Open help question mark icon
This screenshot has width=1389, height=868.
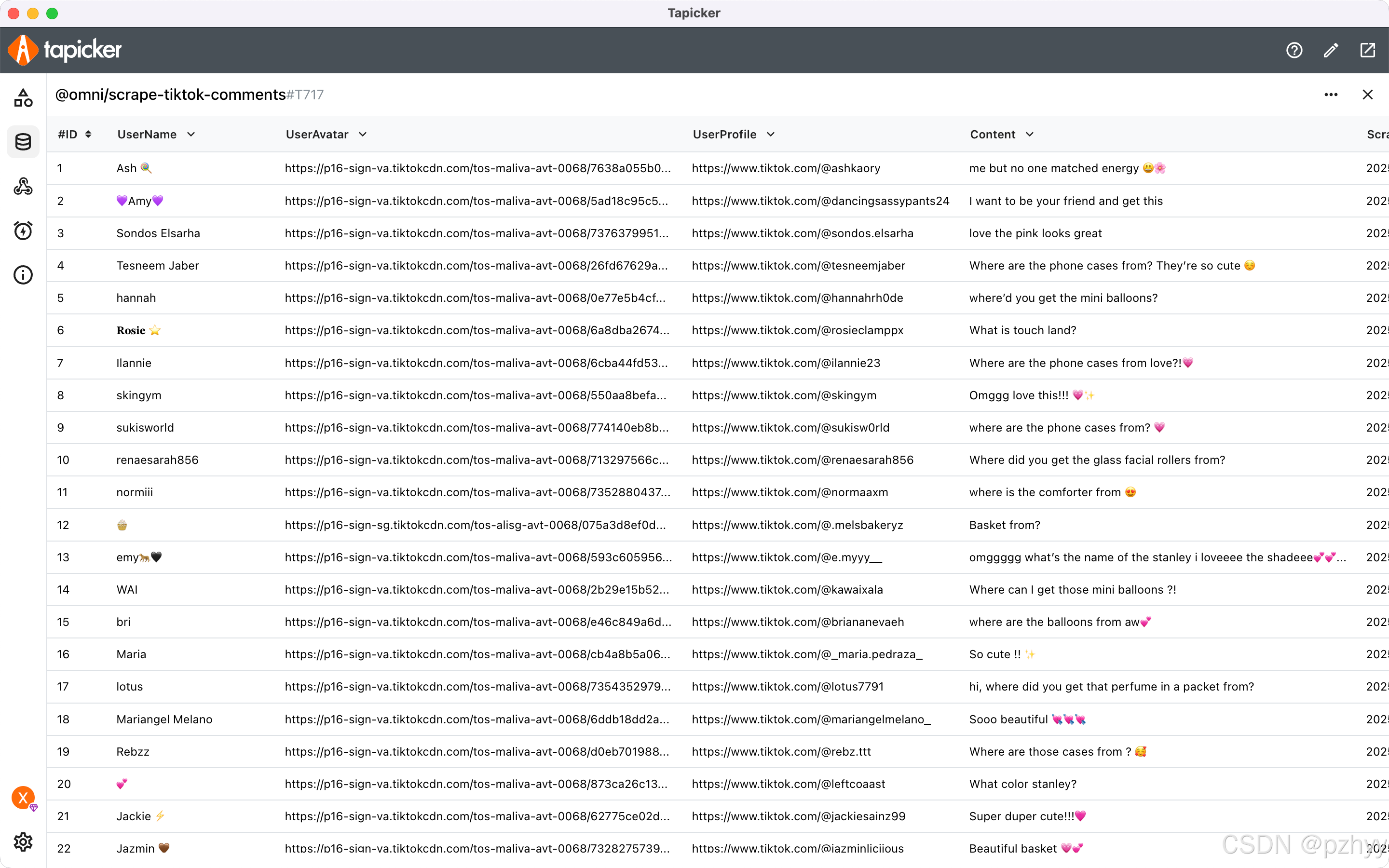(x=1294, y=51)
